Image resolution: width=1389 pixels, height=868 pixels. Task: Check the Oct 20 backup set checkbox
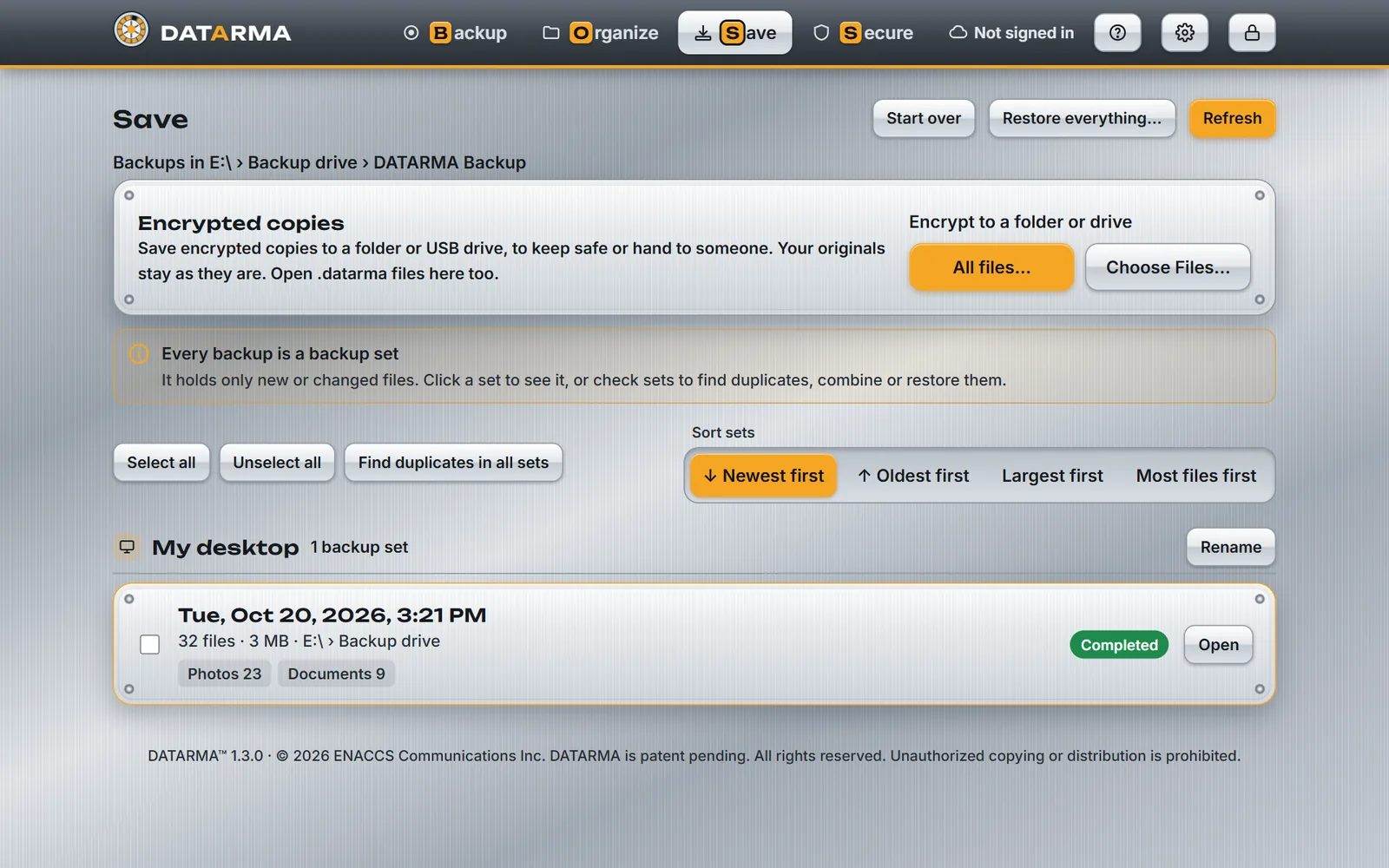click(150, 644)
